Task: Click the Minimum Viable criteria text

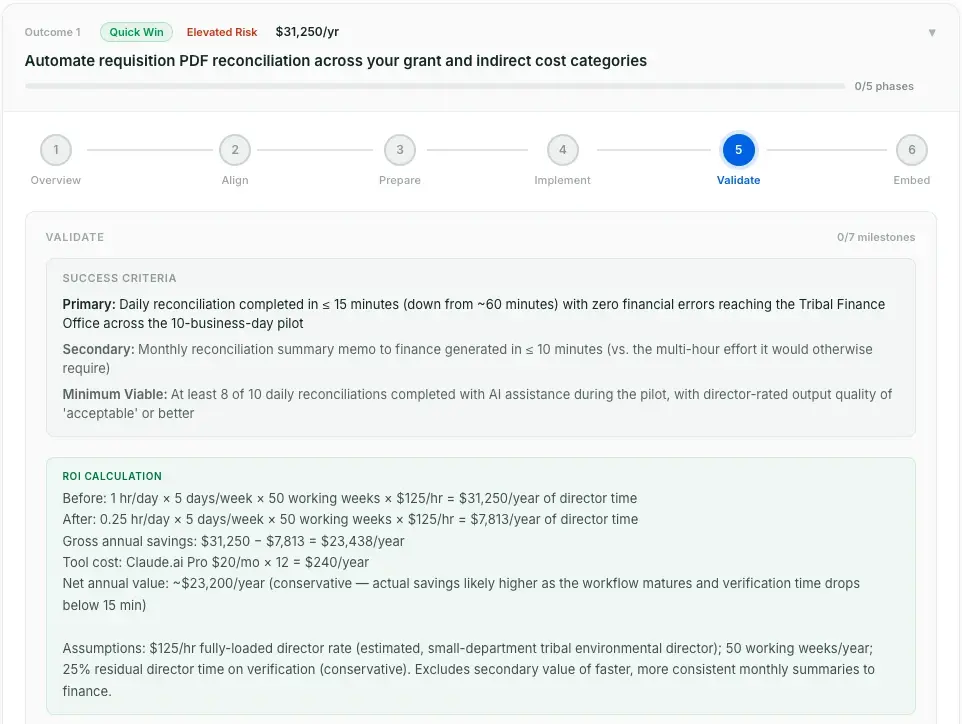Action: tap(480, 403)
